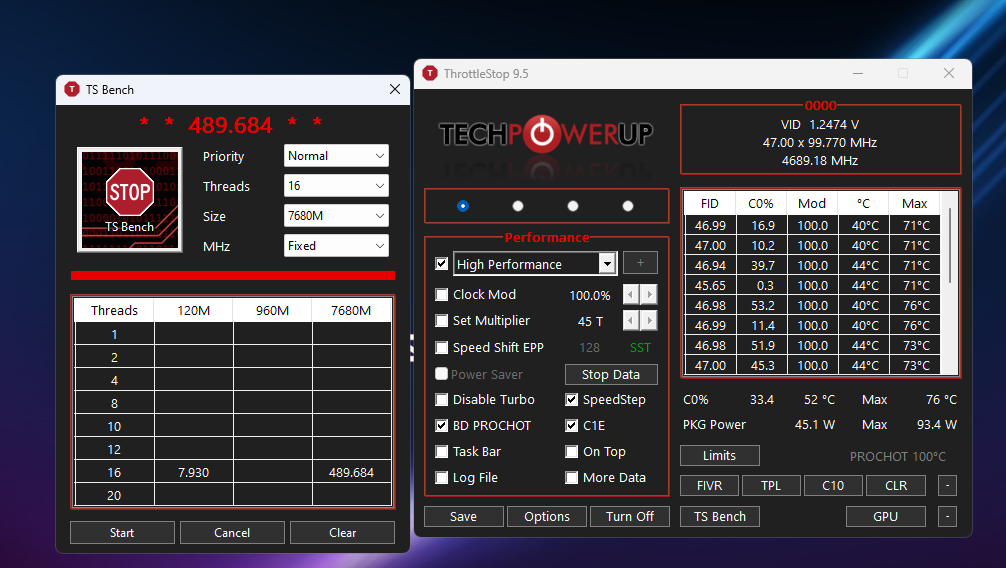Click the VID 1.2474 V readout
Viewport: 1006px width, 568px height.
tap(820, 125)
